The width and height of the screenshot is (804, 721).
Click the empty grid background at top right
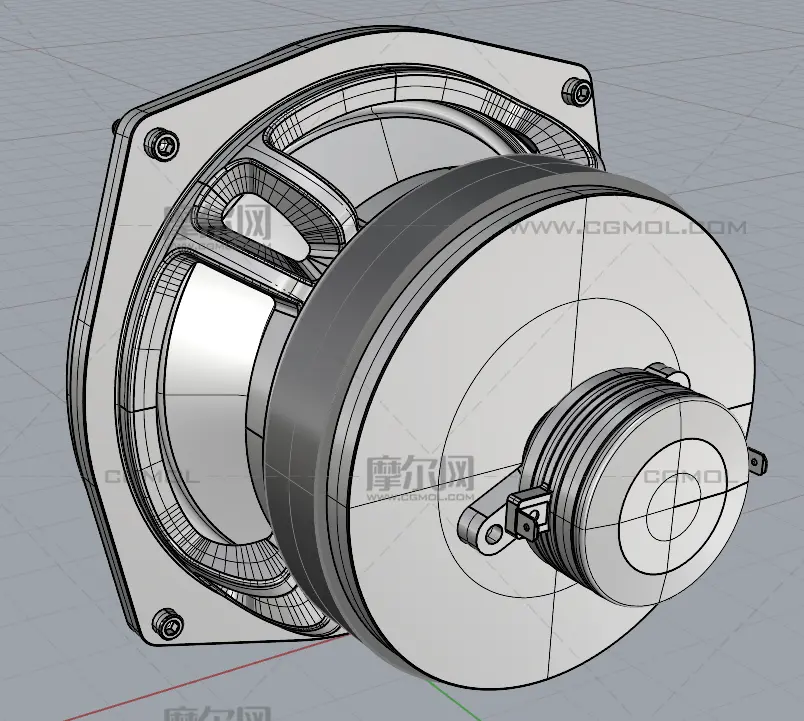(720, 60)
